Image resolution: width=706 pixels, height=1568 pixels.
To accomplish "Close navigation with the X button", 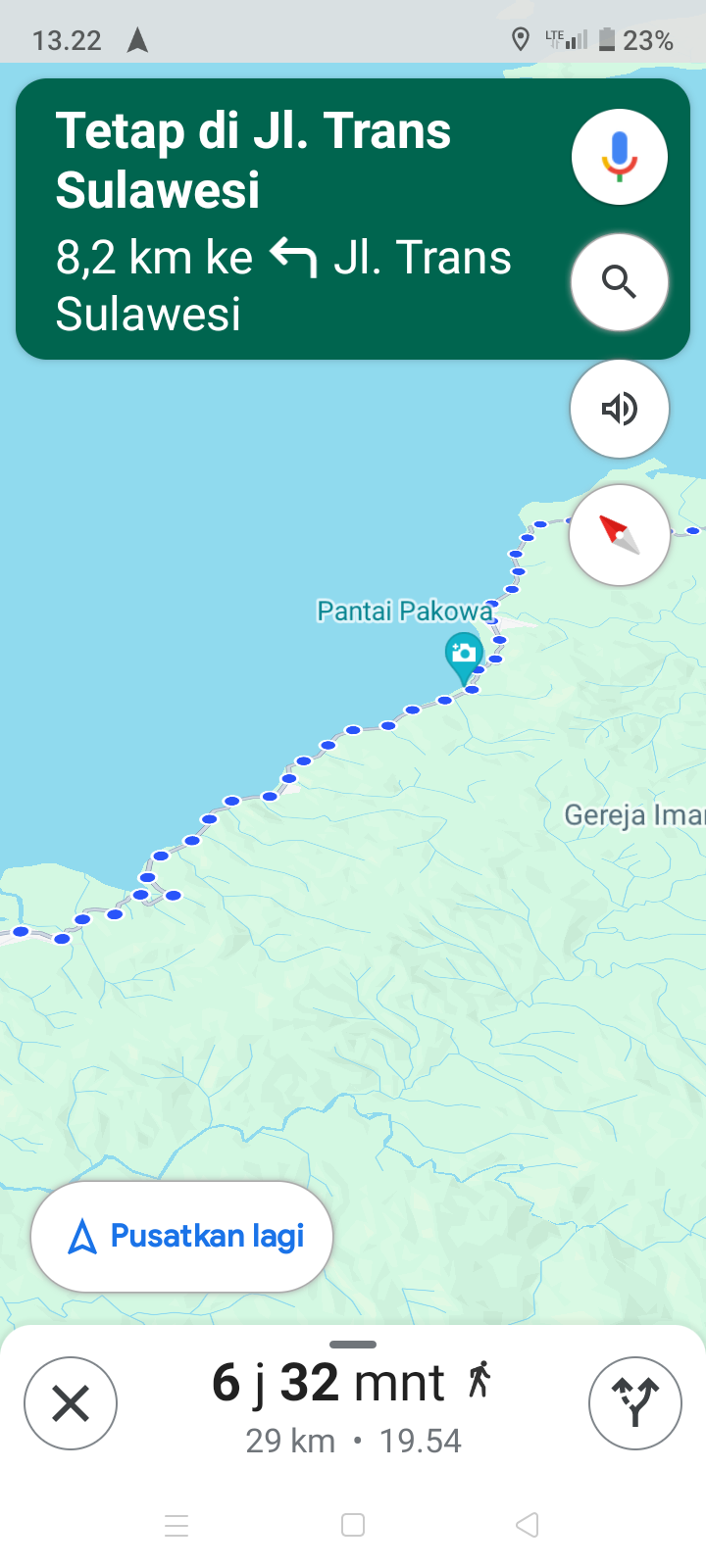I will [x=71, y=1403].
